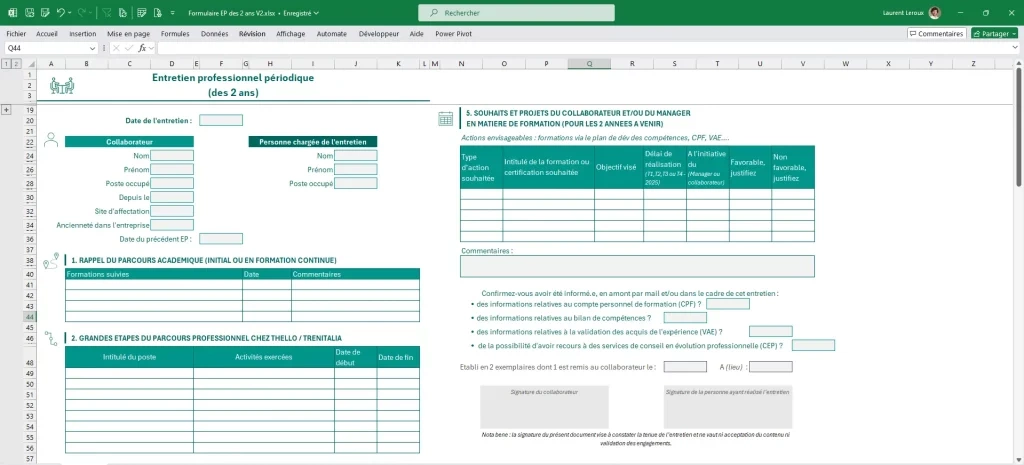Click the Date du précédent EP input cell

221,239
